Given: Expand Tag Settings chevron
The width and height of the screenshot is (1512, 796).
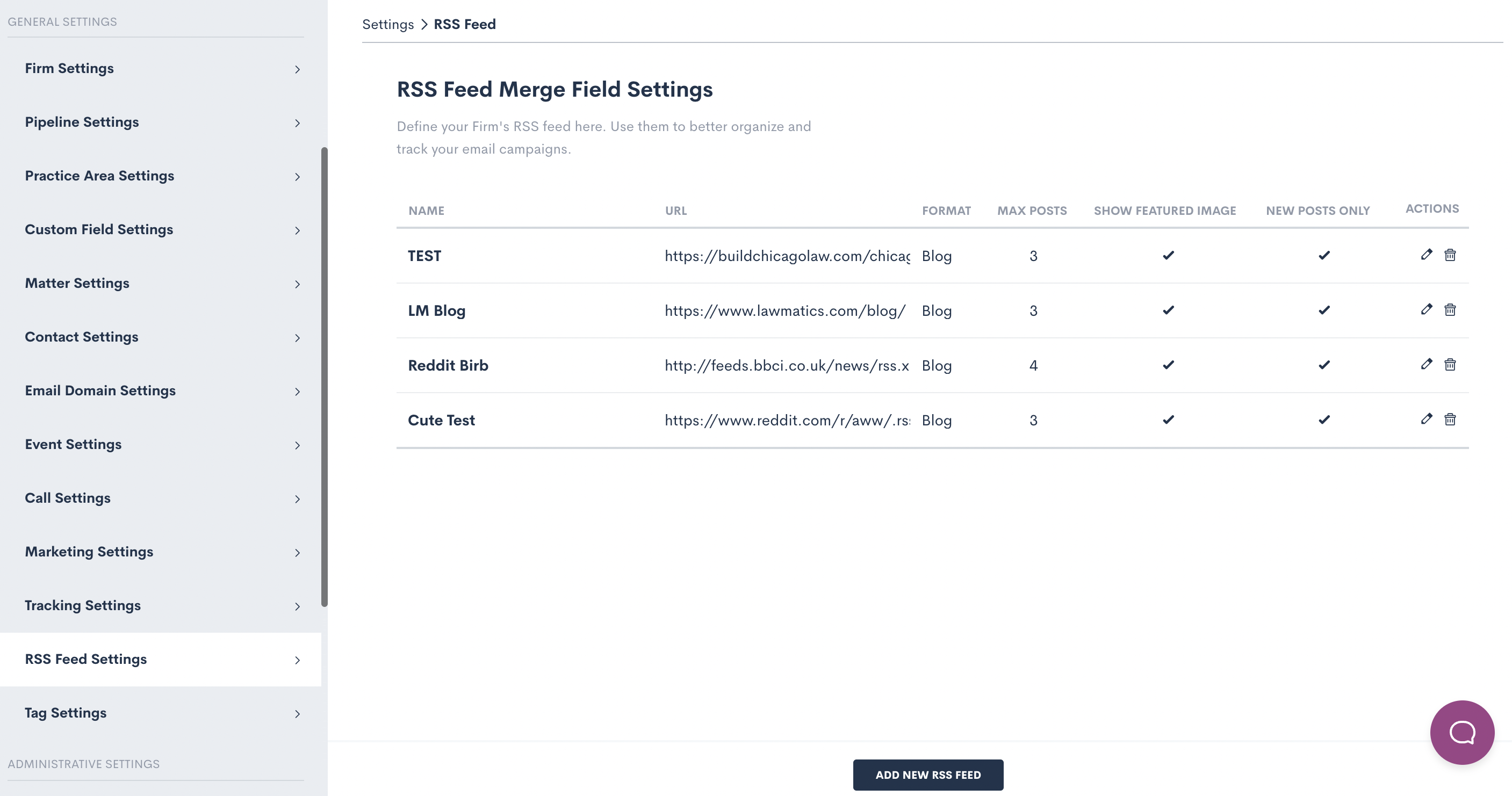Looking at the screenshot, I should 298,714.
